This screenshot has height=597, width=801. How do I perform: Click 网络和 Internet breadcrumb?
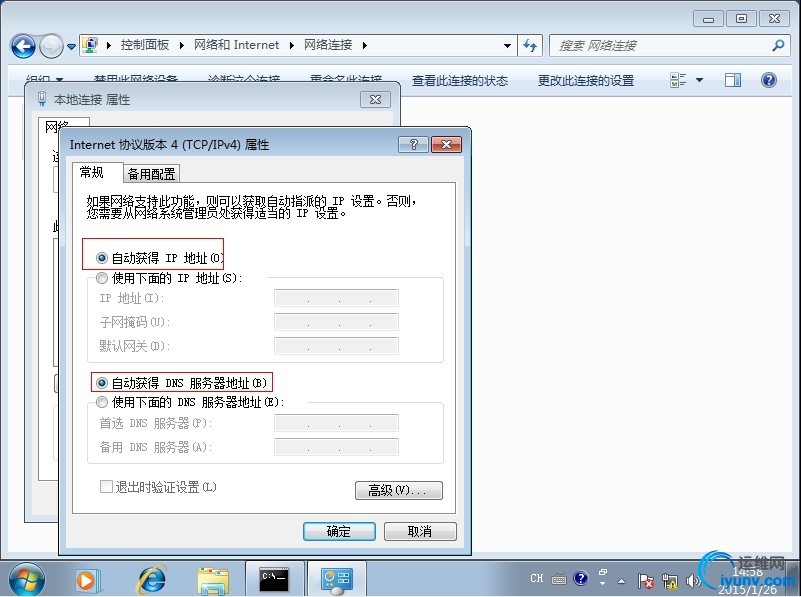coord(237,45)
